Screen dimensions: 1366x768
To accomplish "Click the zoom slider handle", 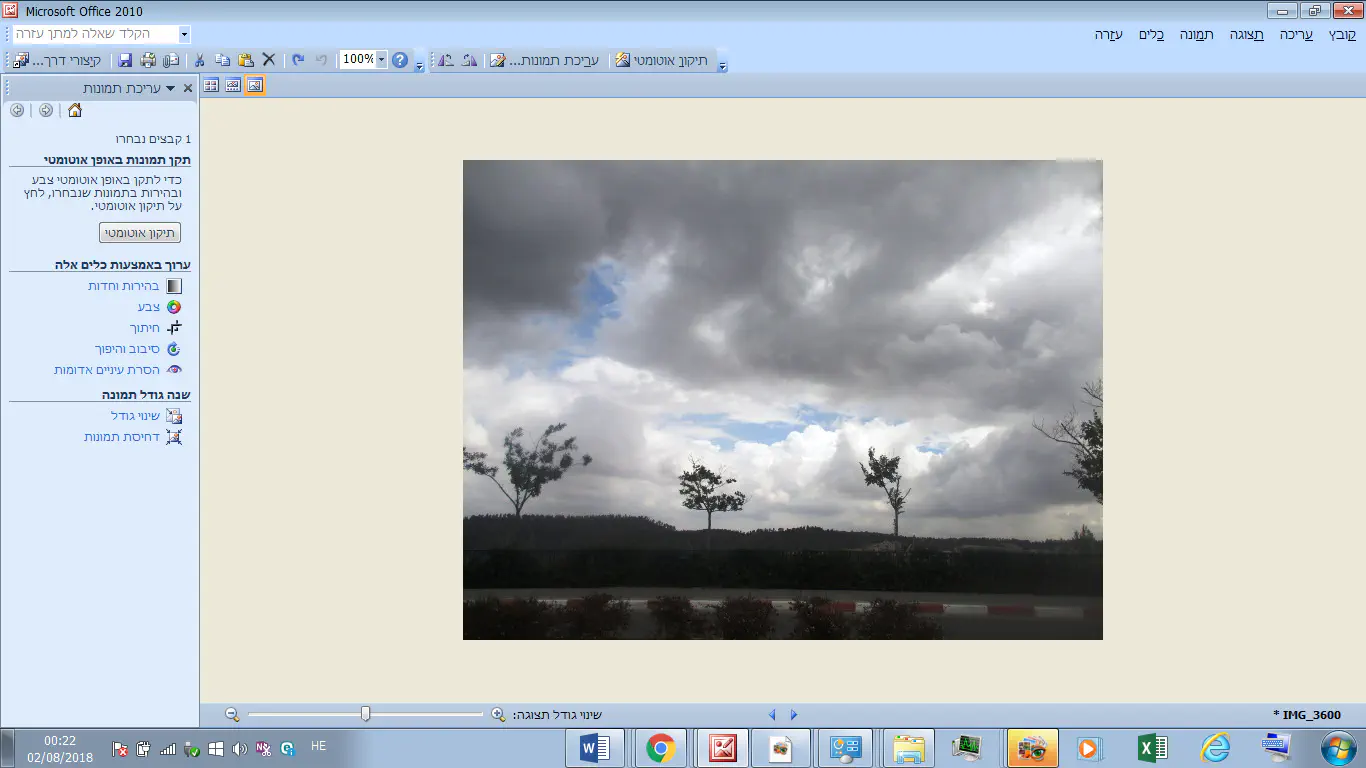I will pos(365,714).
